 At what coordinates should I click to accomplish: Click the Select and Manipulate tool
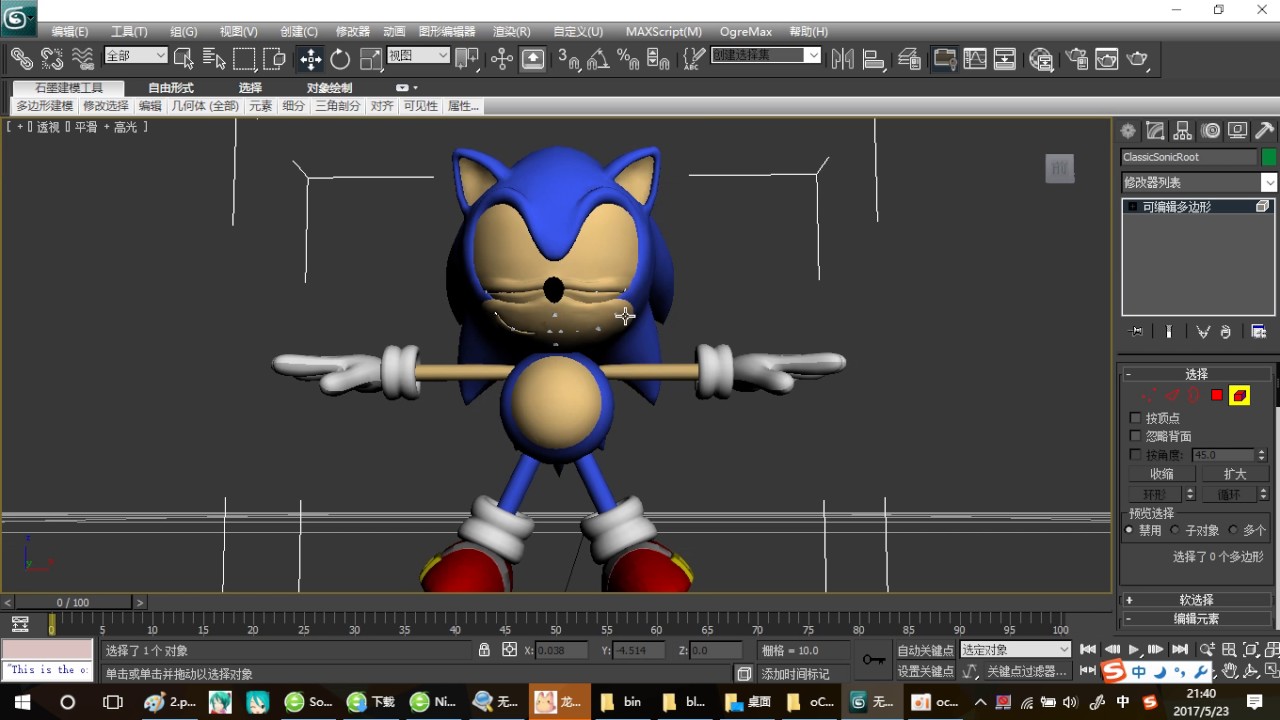[502, 58]
